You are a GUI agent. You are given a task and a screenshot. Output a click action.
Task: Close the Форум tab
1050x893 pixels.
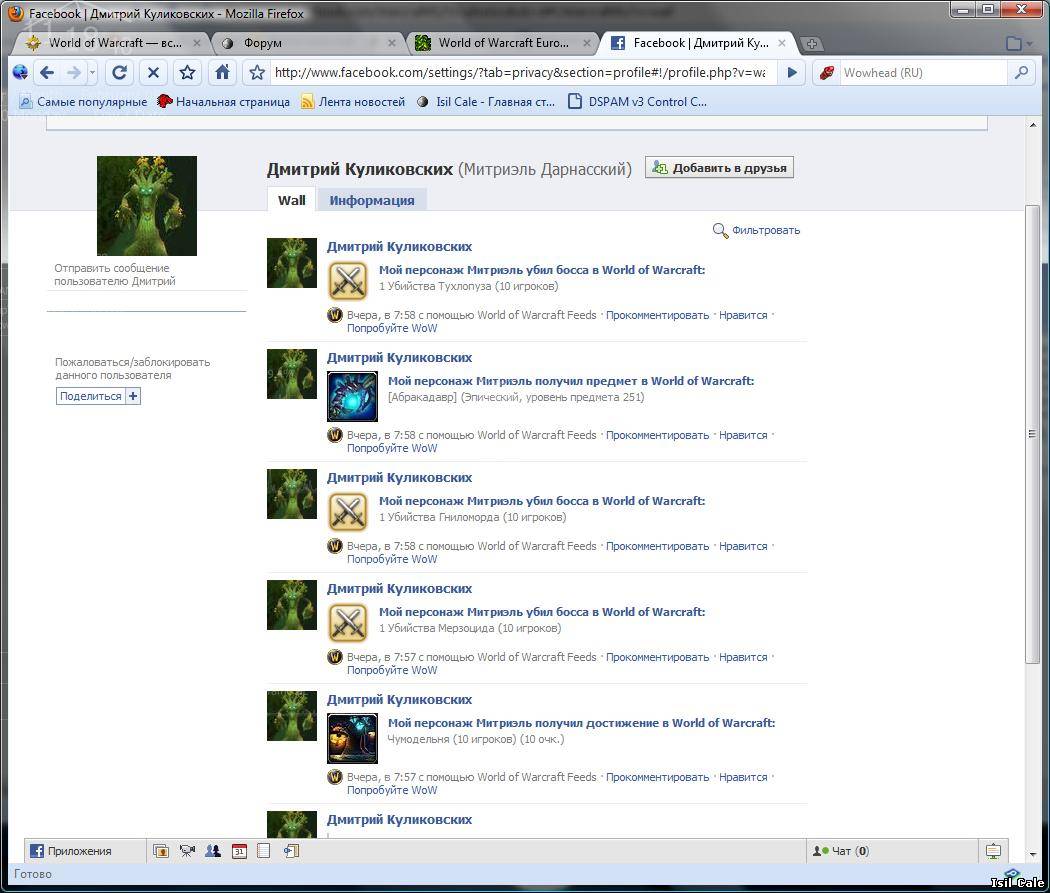click(x=392, y=43)
